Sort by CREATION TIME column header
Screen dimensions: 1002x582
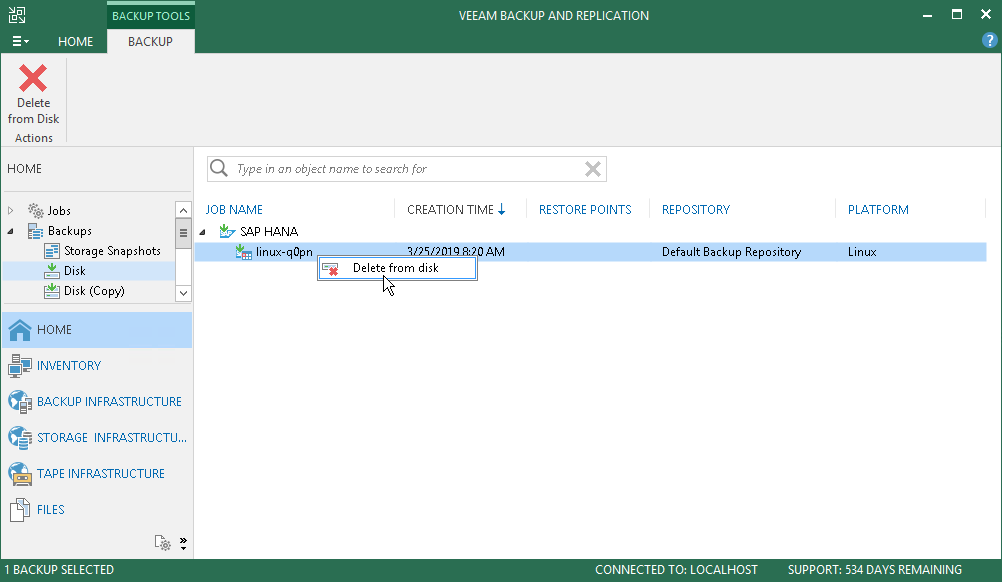click(x=456, y=210)
